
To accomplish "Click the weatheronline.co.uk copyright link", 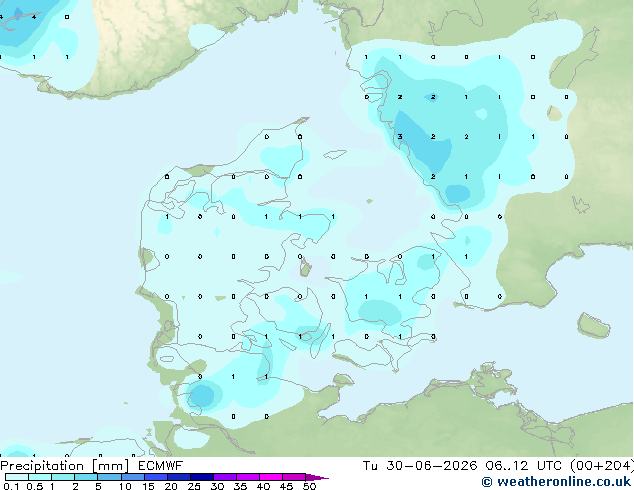I will (556, 482).
